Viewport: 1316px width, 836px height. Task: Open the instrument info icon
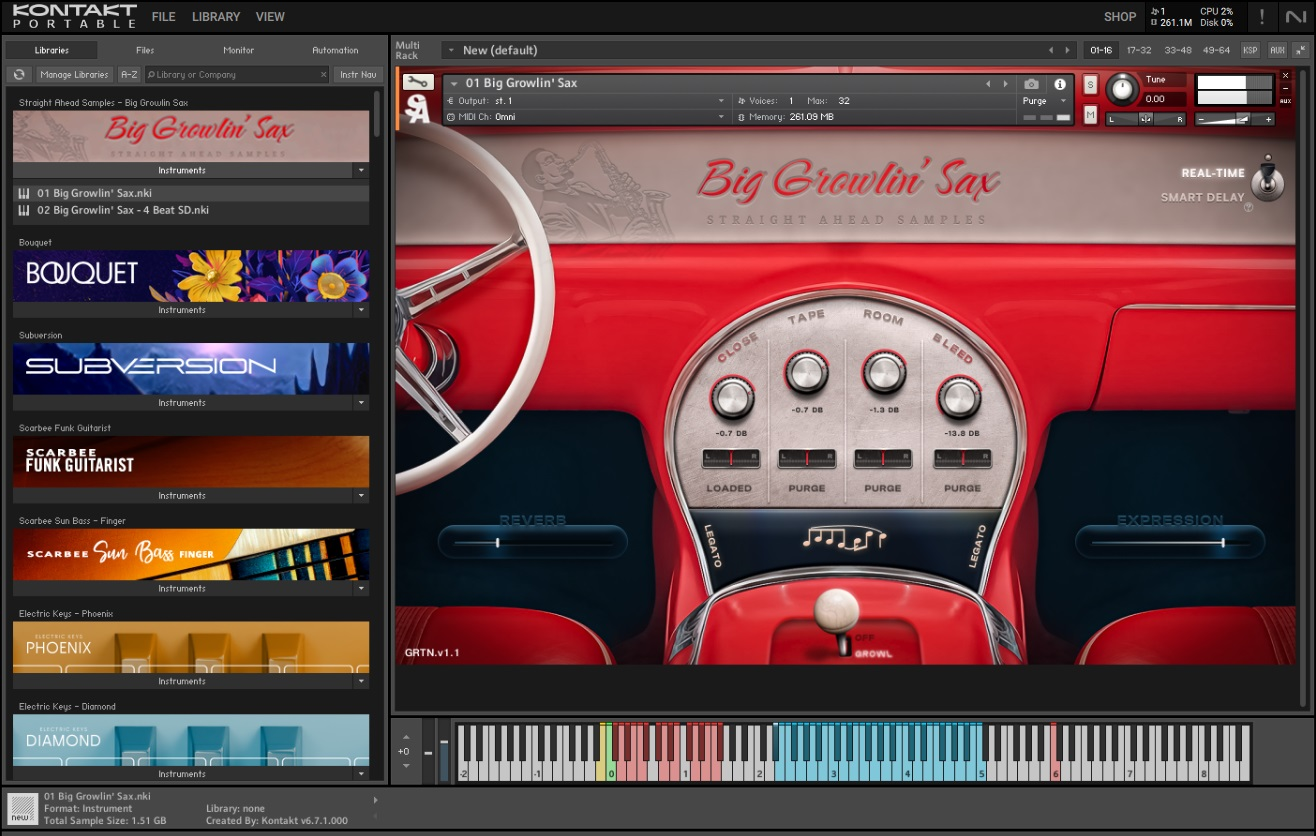click(x=1060, y=84)
